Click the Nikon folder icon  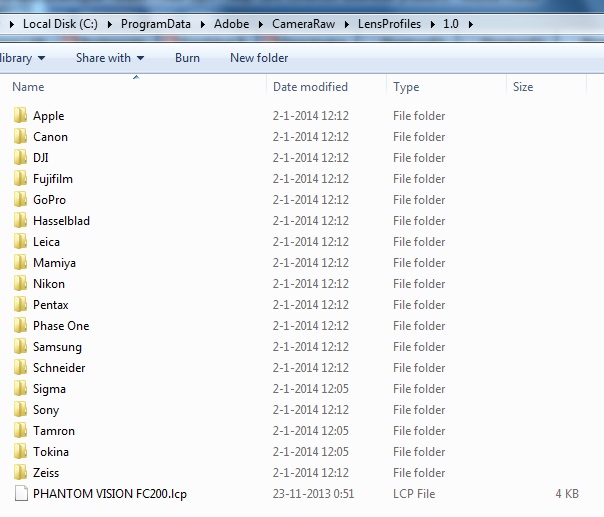coord(20,284)
